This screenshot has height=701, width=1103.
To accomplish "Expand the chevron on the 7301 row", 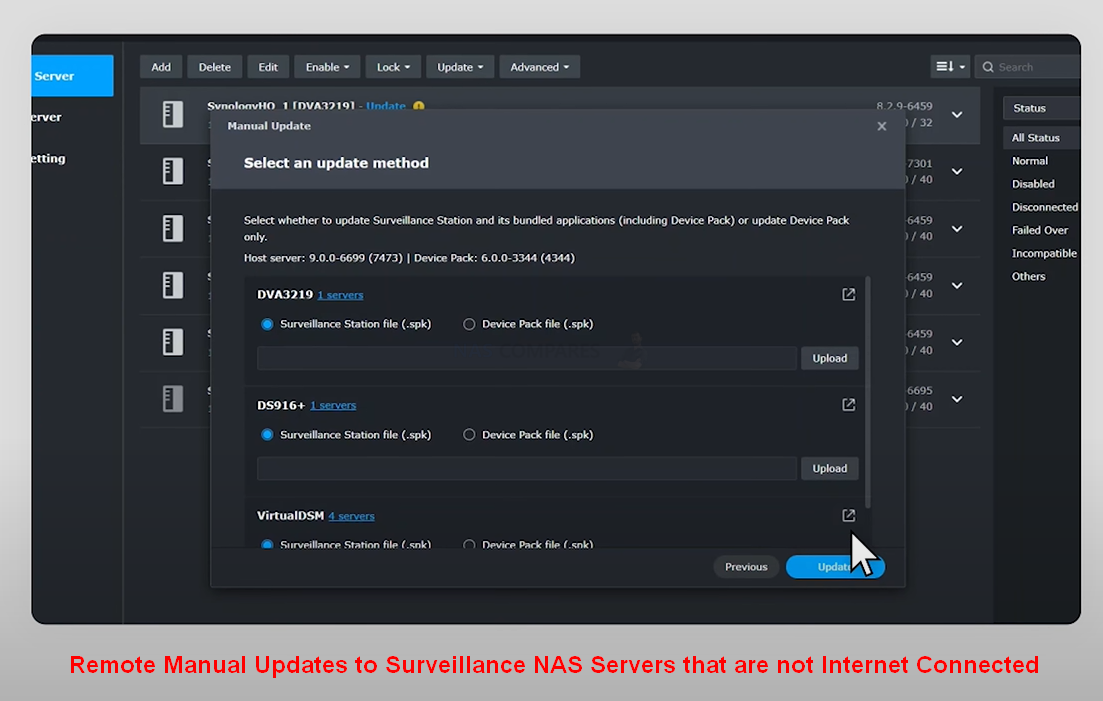I will (x=957, y=172).
